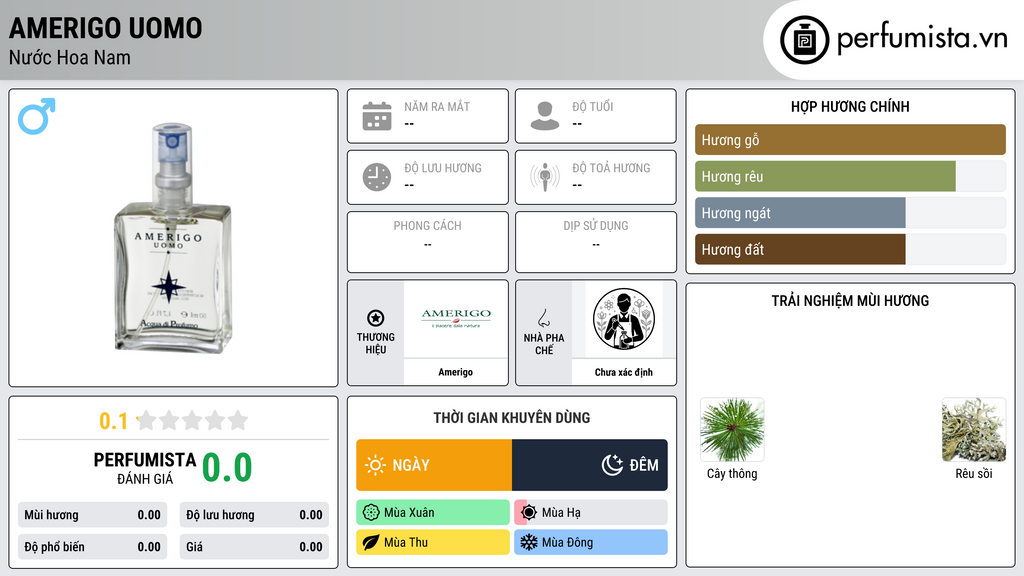Click the moon icon in the Đêm bar
This screenshot has width=1024, height=576.
click(x=612, y=465)
